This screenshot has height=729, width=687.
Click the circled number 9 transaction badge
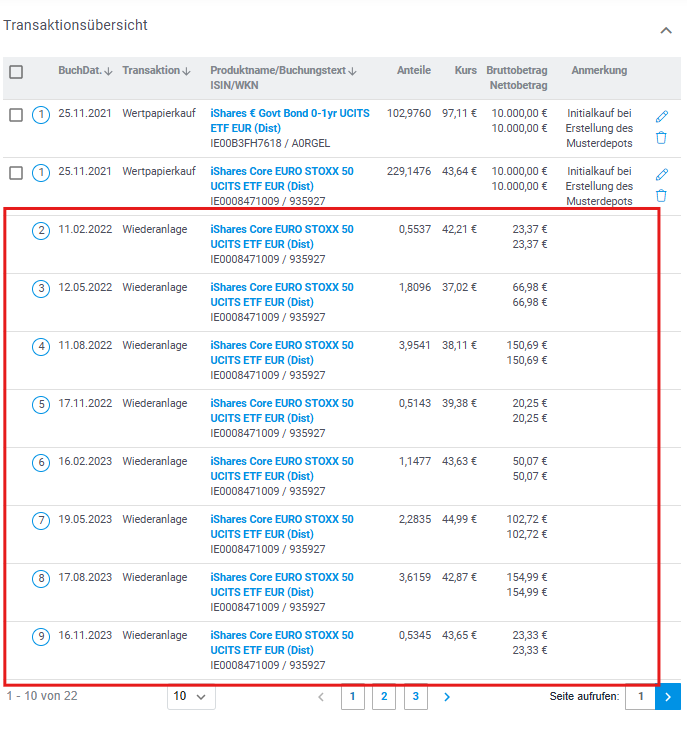[x=41, y=637]
